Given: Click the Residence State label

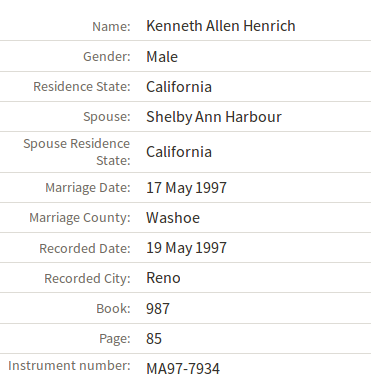Looking at the screenshot, I should pos(82,87).
